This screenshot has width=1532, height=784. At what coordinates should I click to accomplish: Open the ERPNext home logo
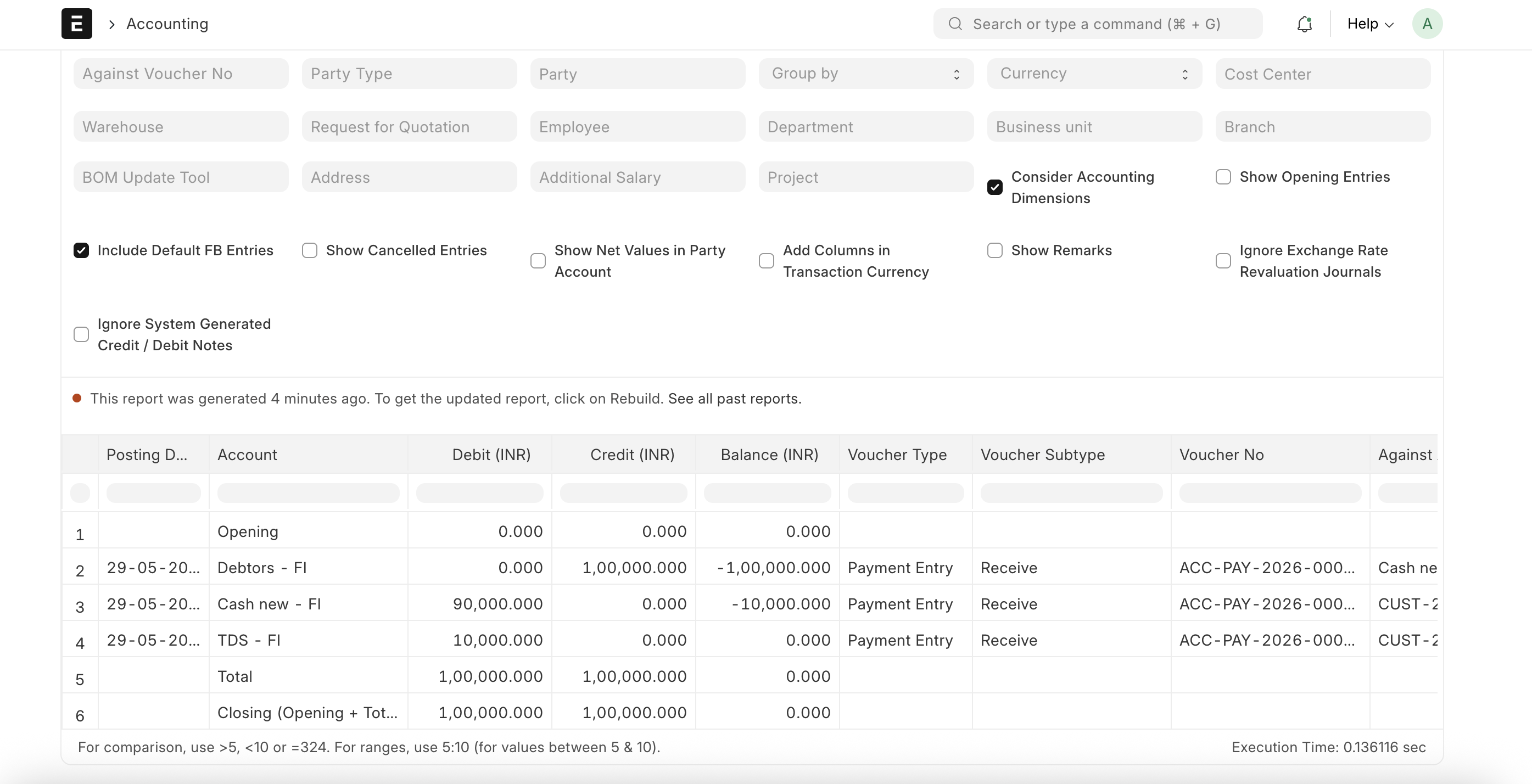[x=77, y=24]
